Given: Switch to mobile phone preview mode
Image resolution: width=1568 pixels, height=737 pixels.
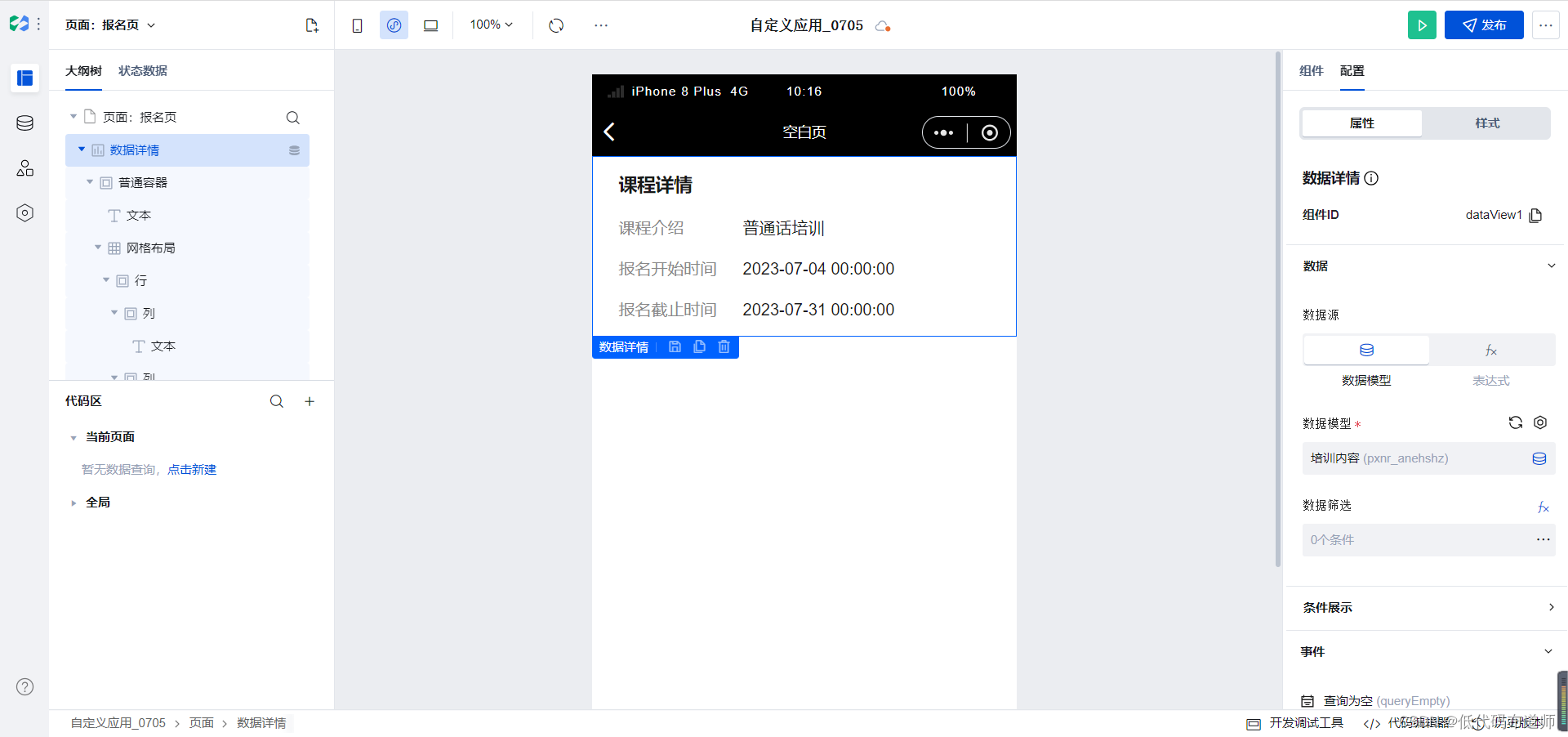Looking at the screenshot, I should pyautogui.click(x=357, y=25).
